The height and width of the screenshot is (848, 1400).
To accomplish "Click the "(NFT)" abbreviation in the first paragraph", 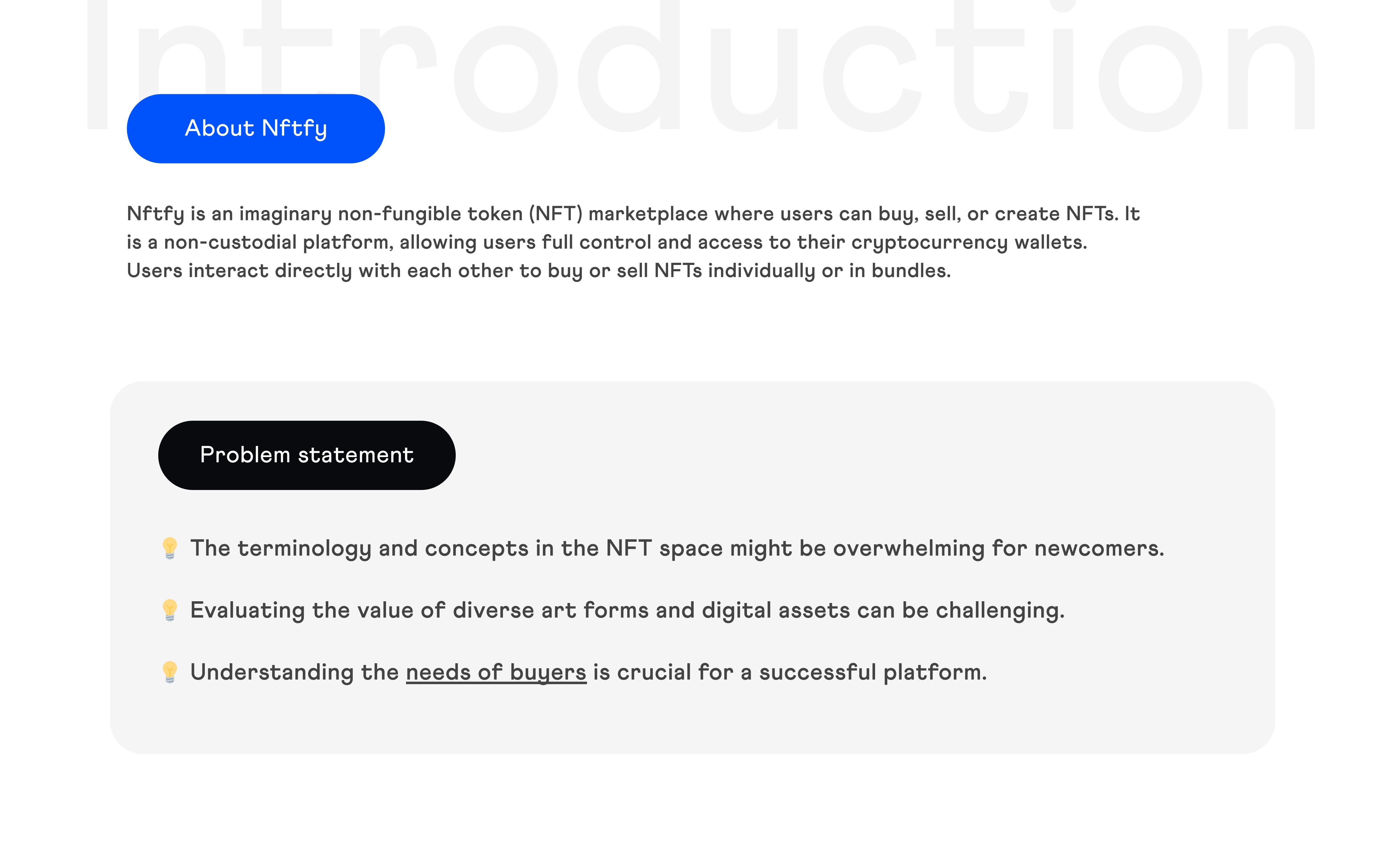I will click(x=556, y=214).
